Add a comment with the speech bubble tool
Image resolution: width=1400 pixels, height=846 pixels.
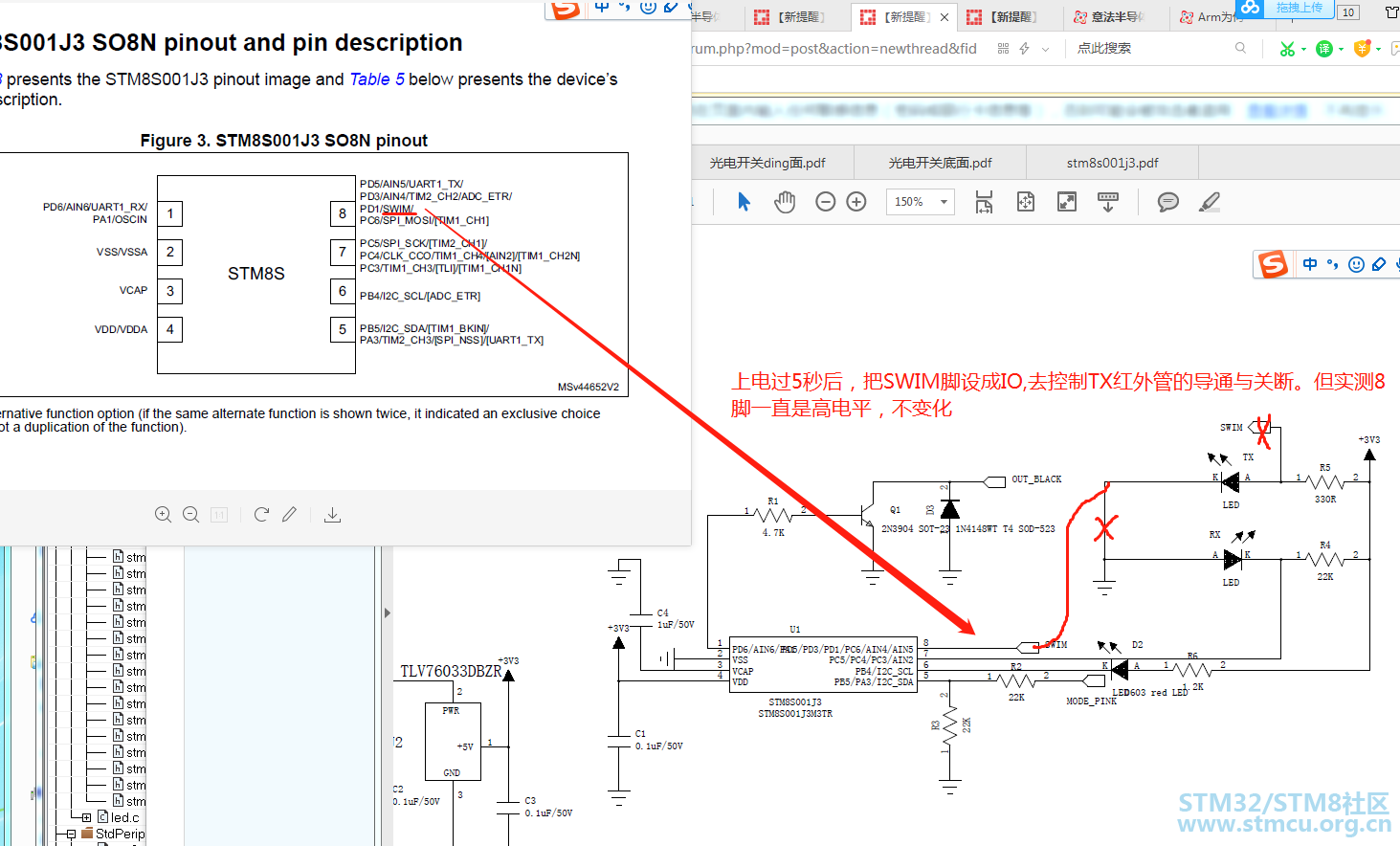[x=1167, y=202]
